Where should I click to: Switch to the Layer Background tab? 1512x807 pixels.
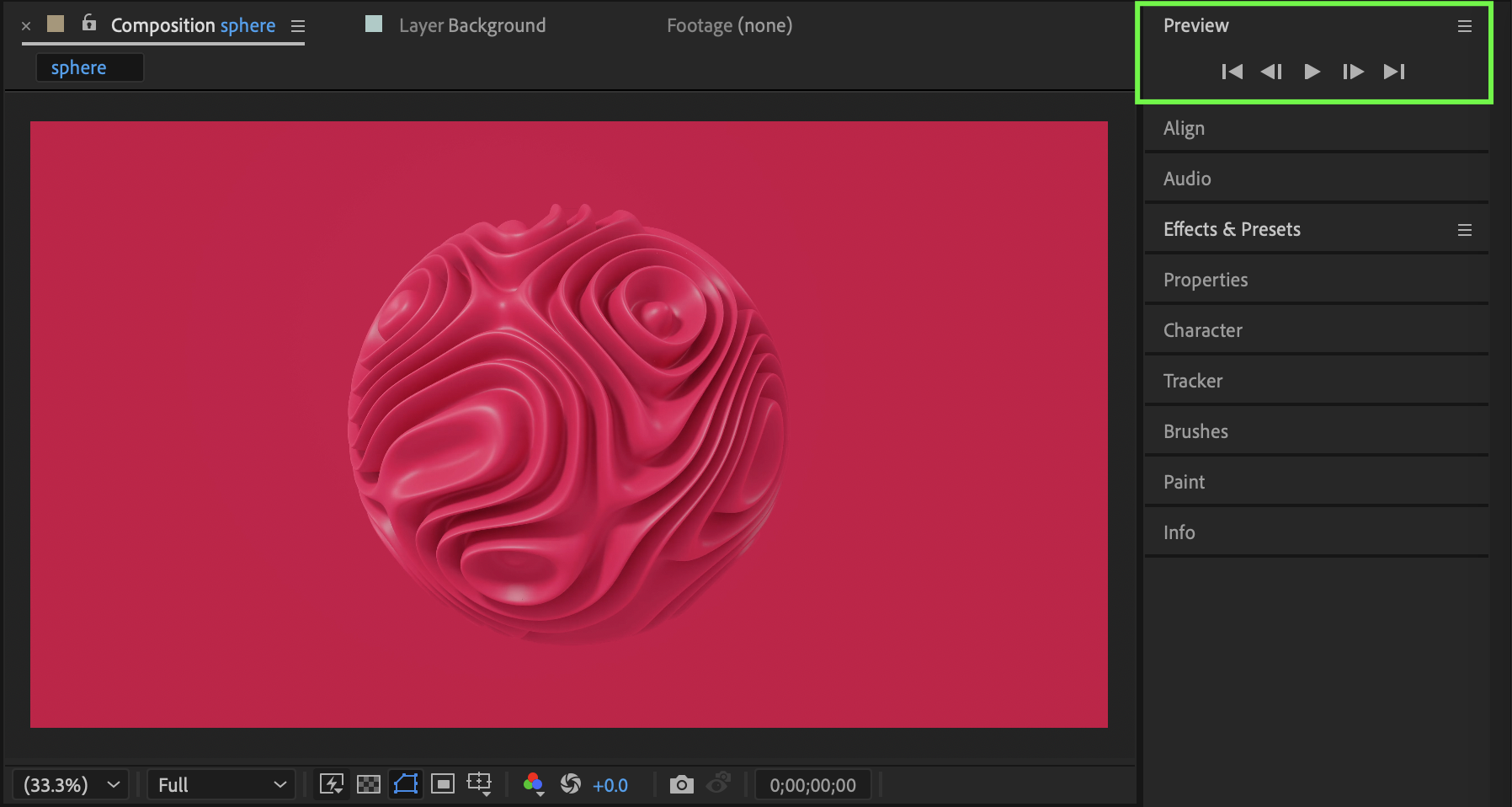[471, 25]
